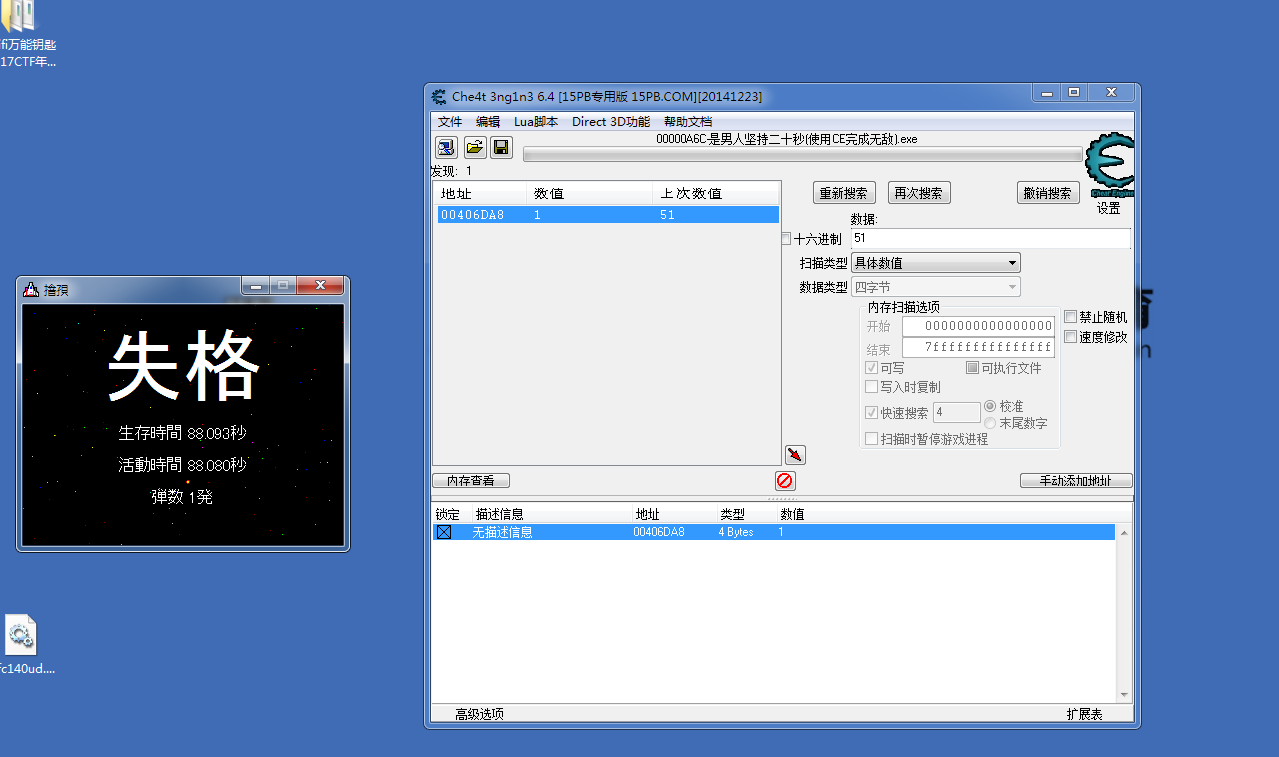Screen dimensions: 1279x757
Task: Toggle the writable (可写) checkbox
Action: pos(871,368)
